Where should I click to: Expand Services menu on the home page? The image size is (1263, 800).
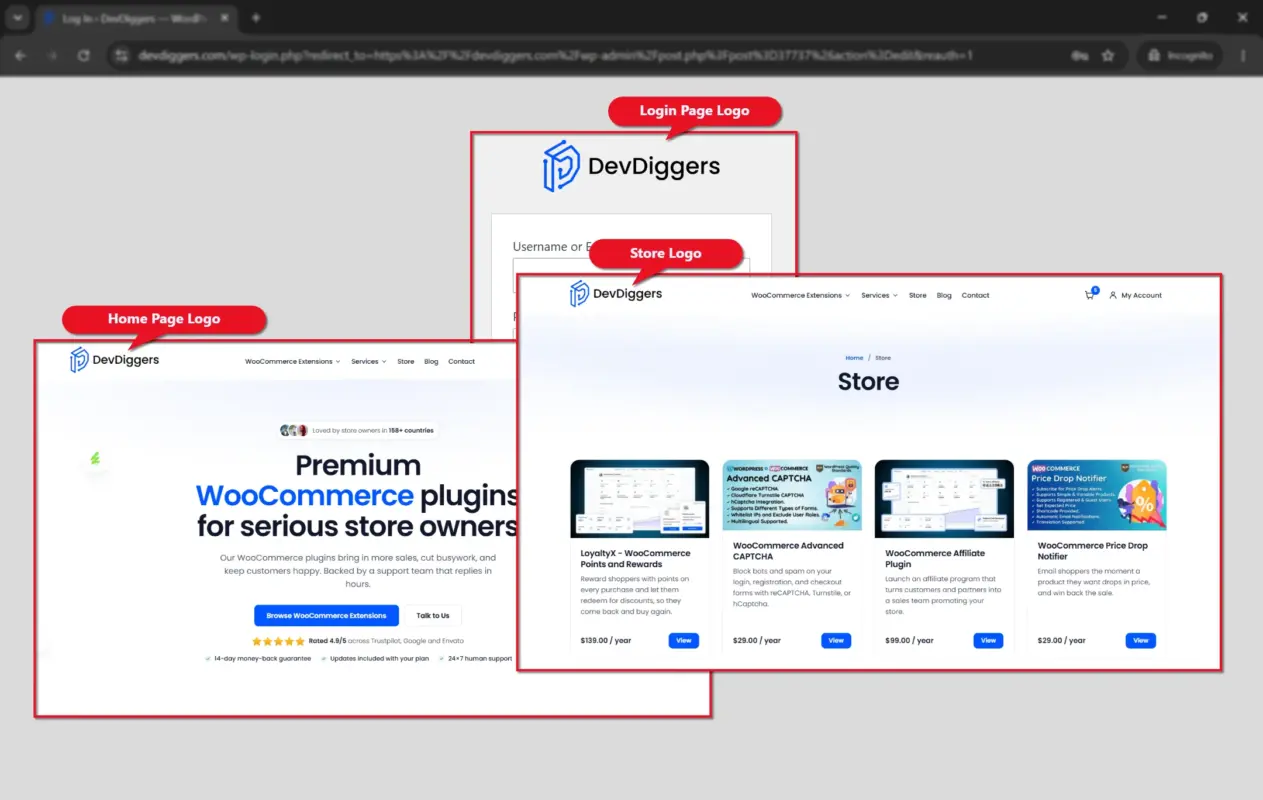[x=369, y=361]
